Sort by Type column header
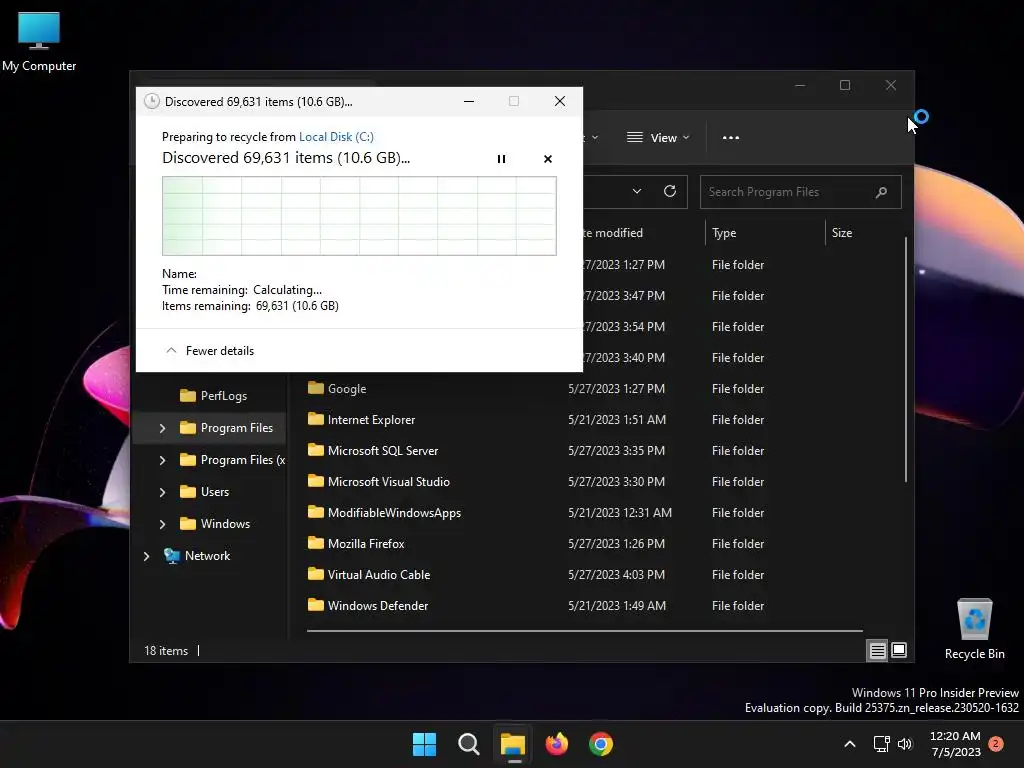This screenshot has height=768, width=1024. click(724, 232)
